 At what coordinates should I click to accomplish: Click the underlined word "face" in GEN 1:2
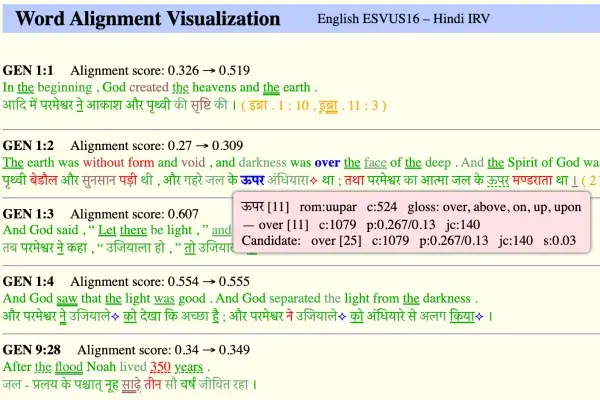point(375,163)
